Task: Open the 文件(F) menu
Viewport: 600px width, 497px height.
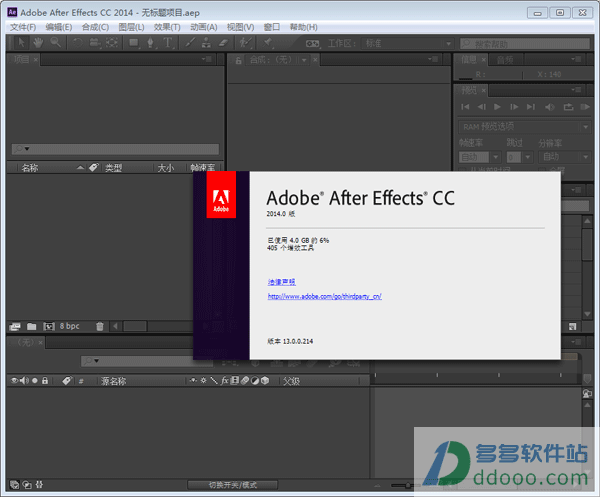Action: [23, 27]
